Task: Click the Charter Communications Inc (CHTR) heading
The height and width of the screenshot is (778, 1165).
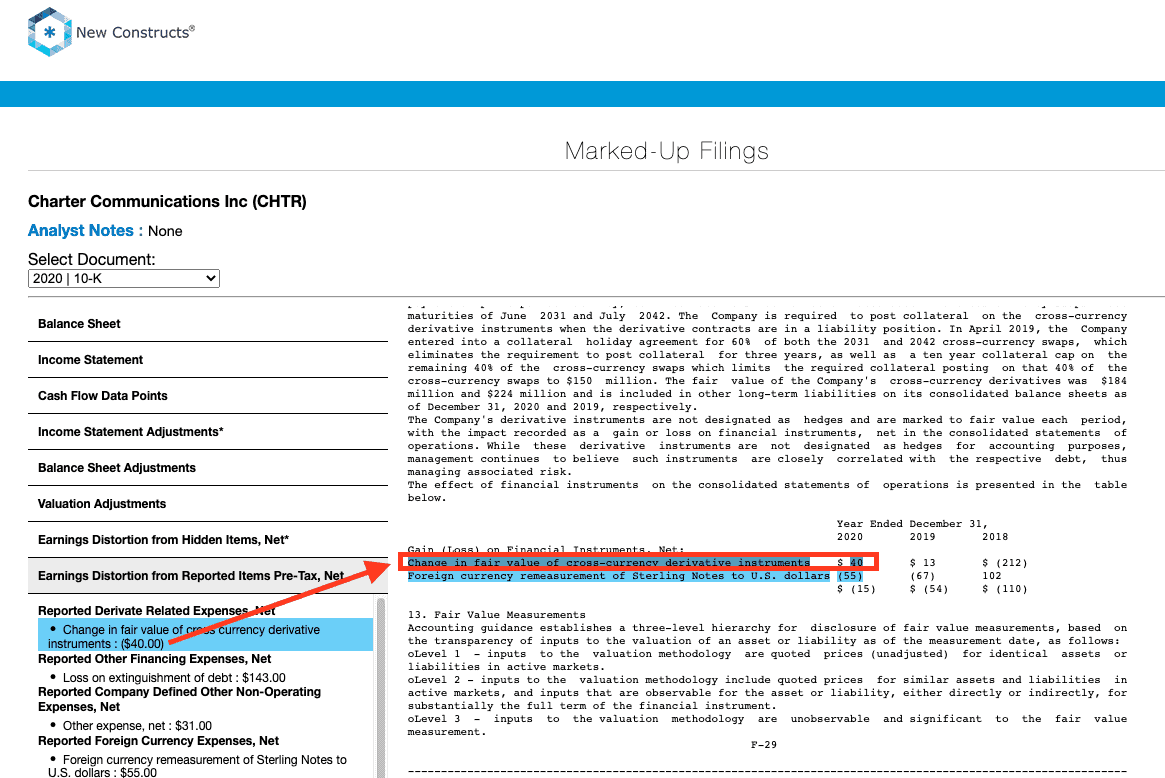Action: pos(167,201)
